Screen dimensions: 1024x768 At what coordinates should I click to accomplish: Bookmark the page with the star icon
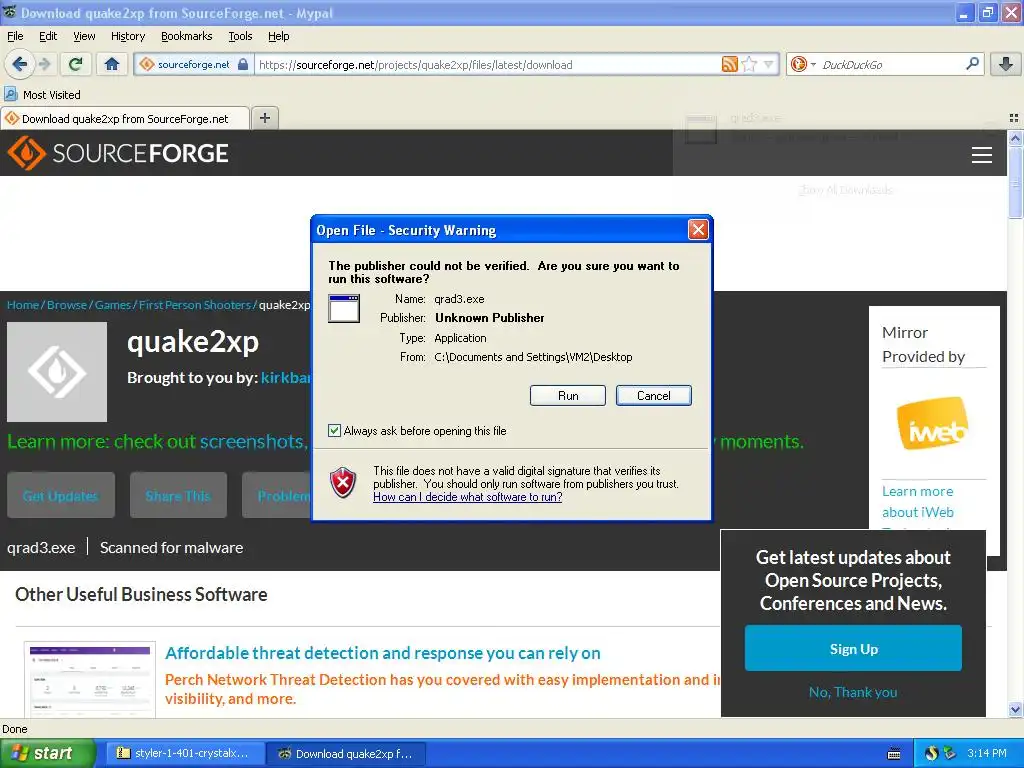pyautogui.click(x=750, y=64)
